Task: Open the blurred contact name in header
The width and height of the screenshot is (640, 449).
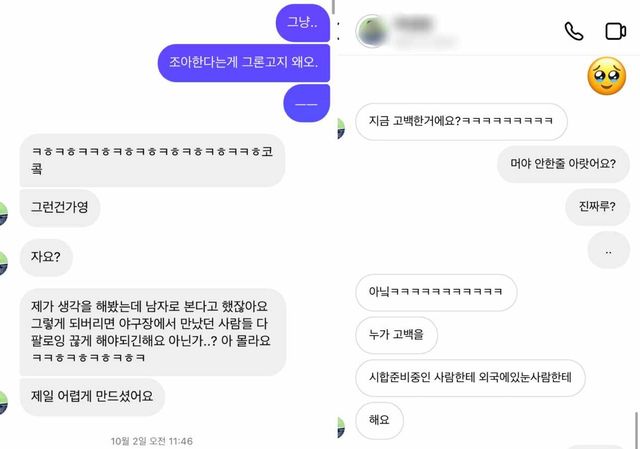Action: (414, 23)
